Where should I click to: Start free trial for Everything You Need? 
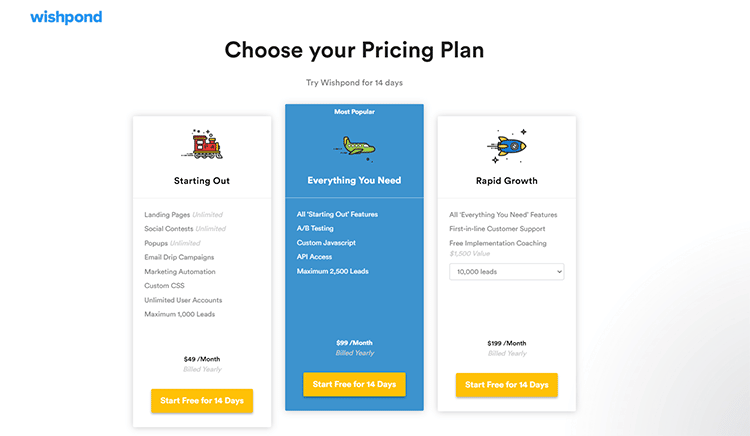354,384
